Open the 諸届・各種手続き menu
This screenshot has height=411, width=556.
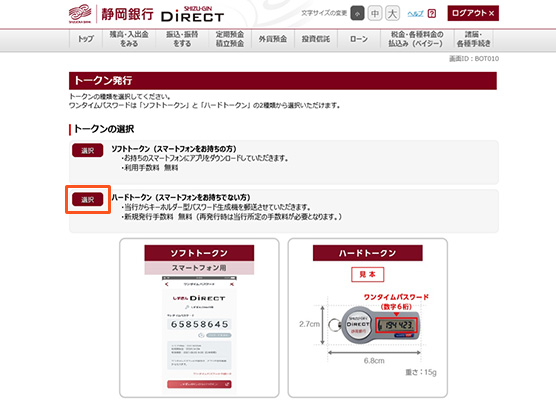[473, 39]
